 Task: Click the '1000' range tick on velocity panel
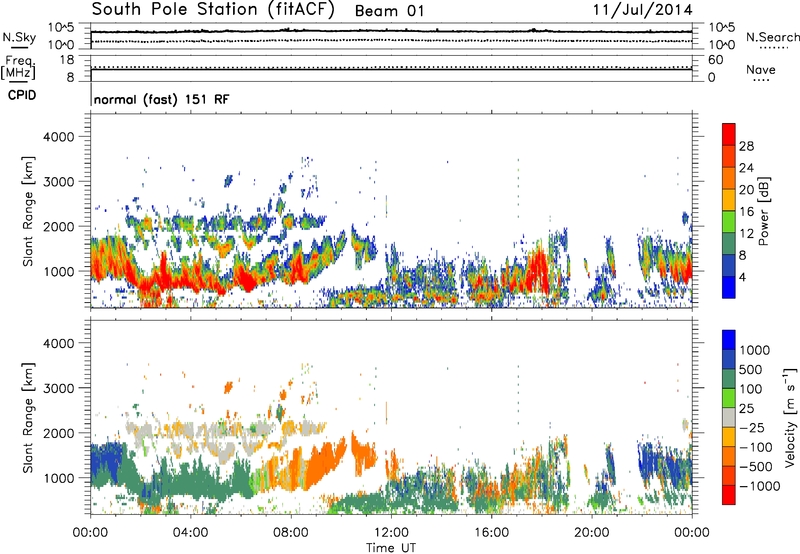[58, 478]
